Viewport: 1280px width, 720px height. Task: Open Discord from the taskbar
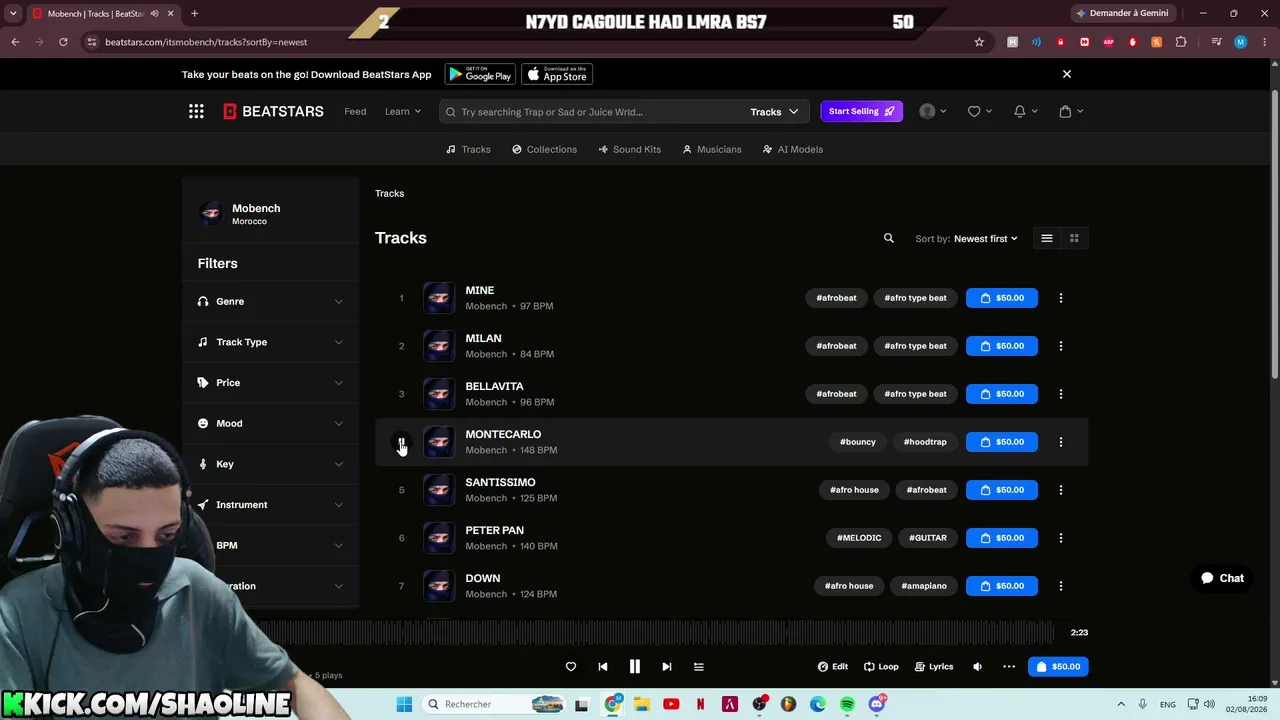pos(877,704)
